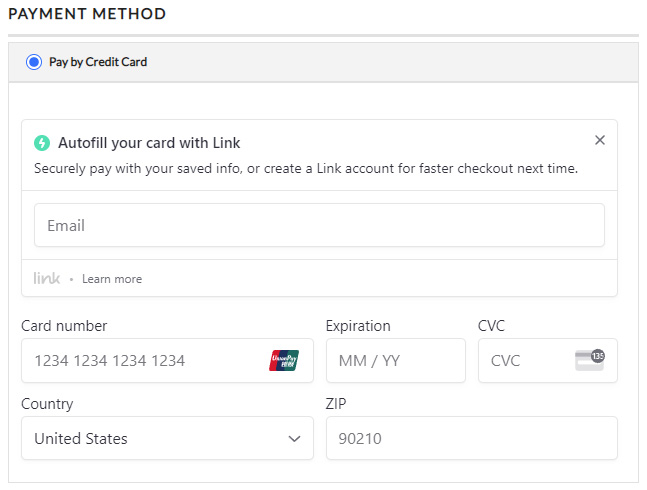Open the Learn more link

[112, 279]
